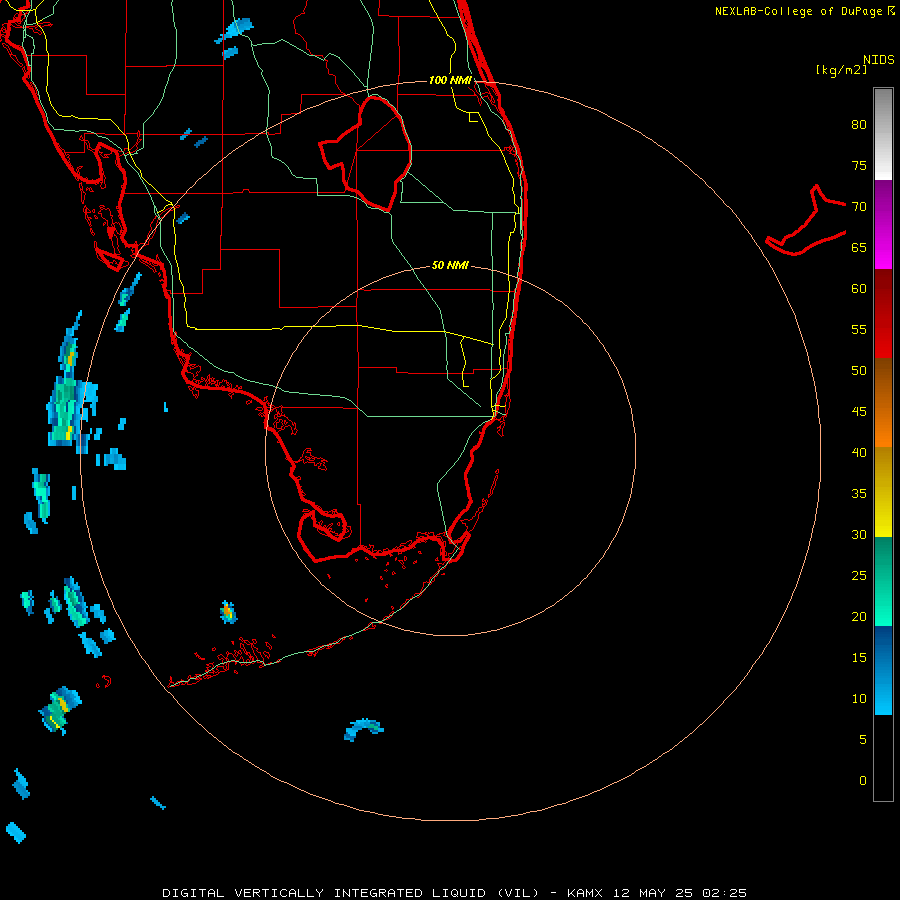Pick the brown segment of the color bar
Viewport: 900px width, 900px height.
(883, 381)
